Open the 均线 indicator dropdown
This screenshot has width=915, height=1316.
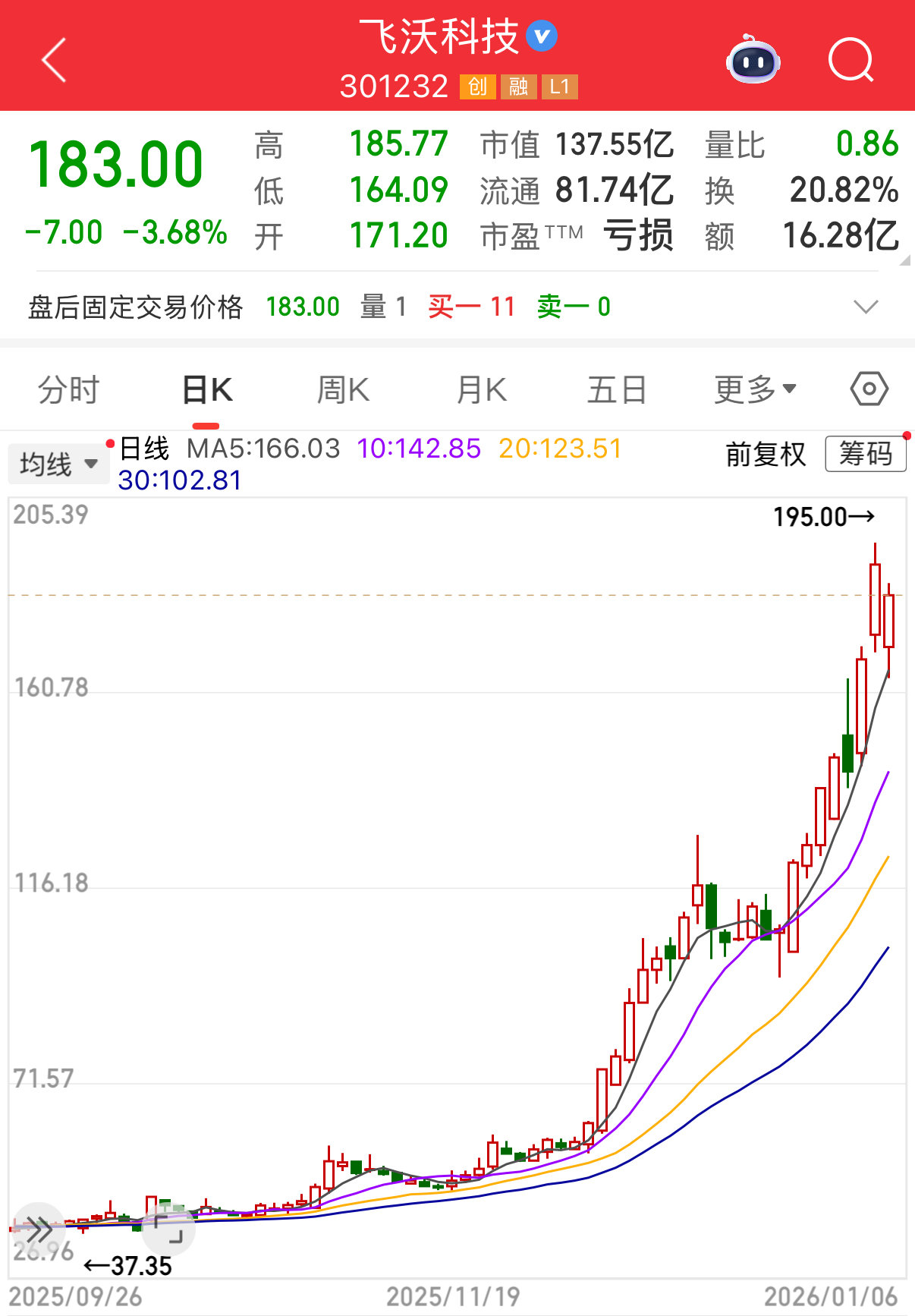click(x=58, y=464)
